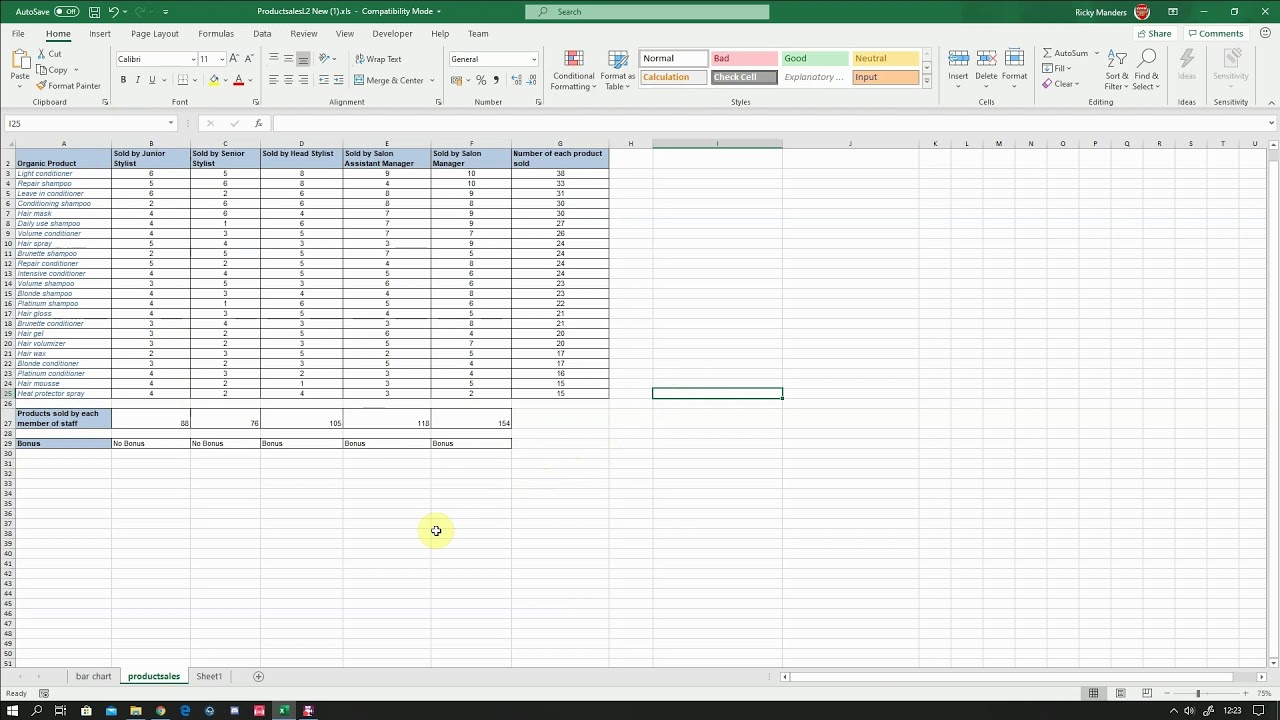Apply the Comma Style format
Viewport: 1280px width, 720px height.
[495, 80]
